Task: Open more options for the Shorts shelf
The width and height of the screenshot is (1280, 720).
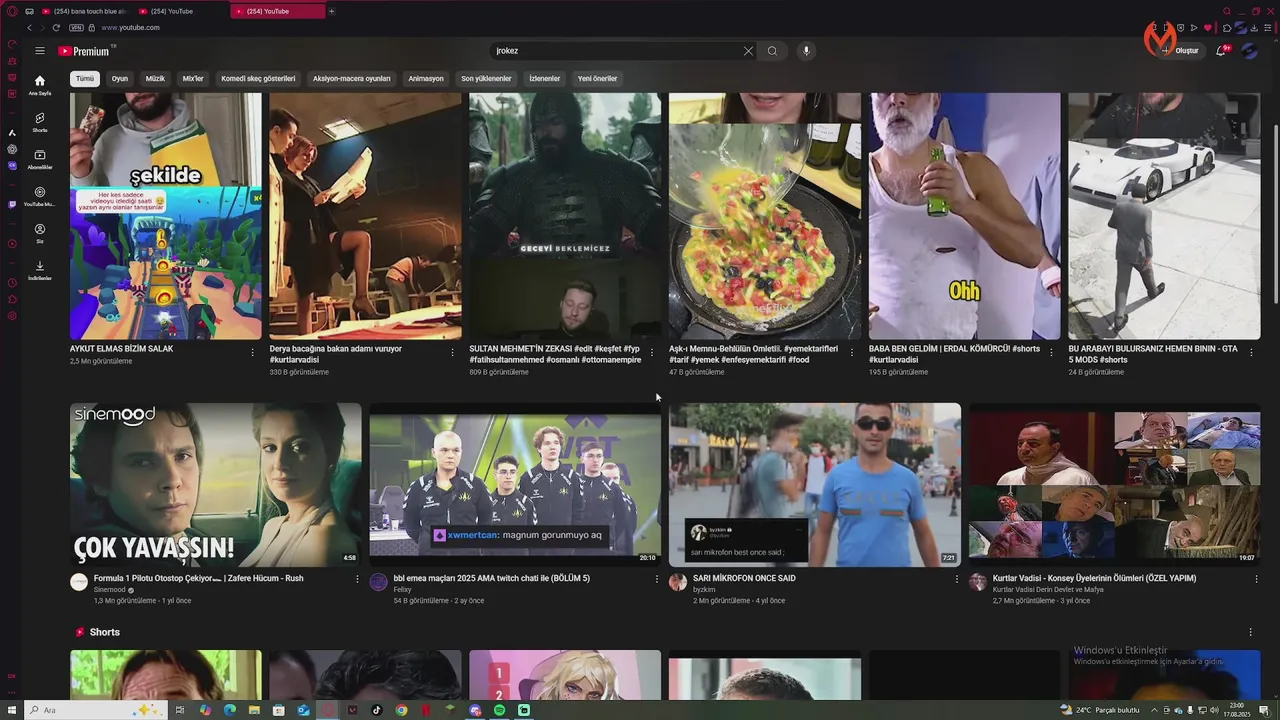Action: (1250, 632)
